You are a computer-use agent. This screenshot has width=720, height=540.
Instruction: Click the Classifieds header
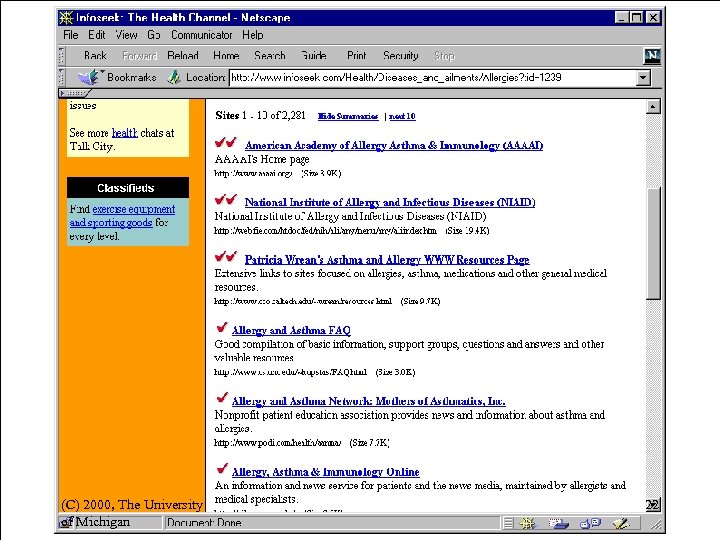(128, 188)
